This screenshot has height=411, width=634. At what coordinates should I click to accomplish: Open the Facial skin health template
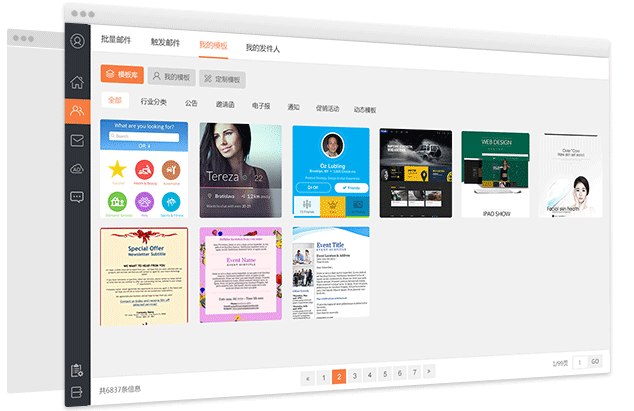(x=571, y=175)
